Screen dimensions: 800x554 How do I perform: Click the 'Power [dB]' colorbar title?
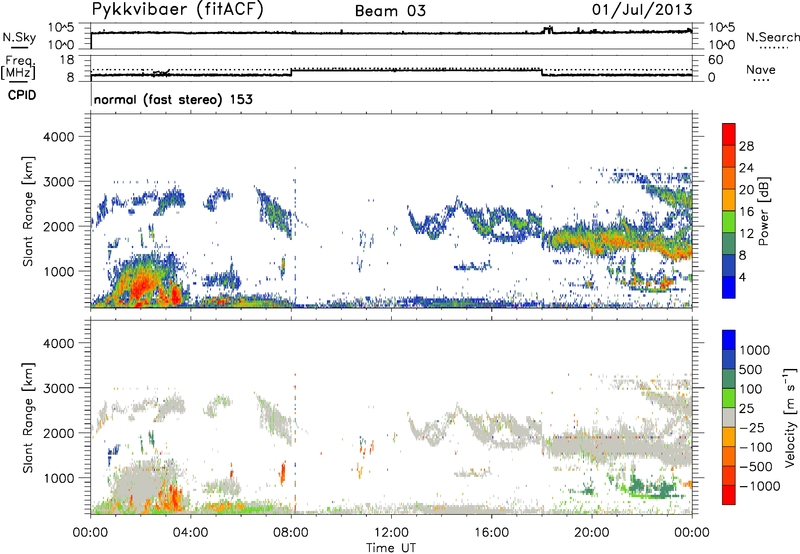pos(763,211)
